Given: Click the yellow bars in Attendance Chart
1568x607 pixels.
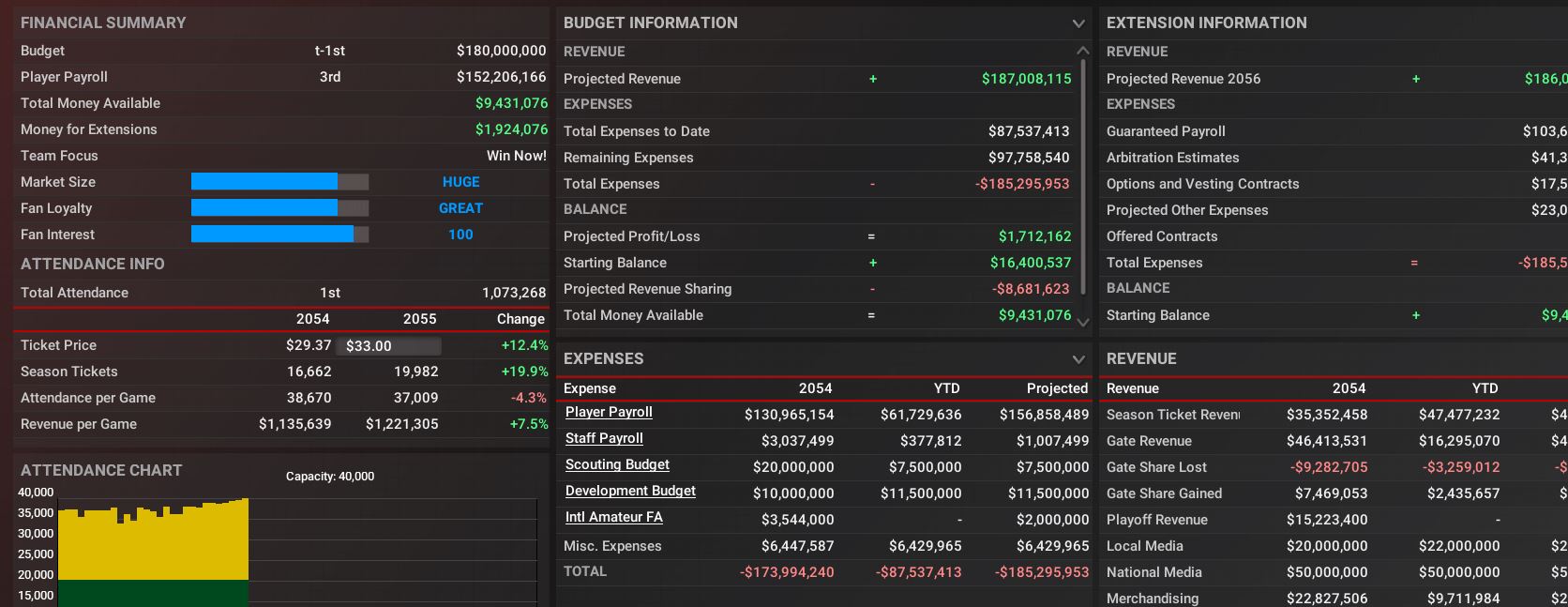Looking at the screenshot, I should (x=153, y=544).
